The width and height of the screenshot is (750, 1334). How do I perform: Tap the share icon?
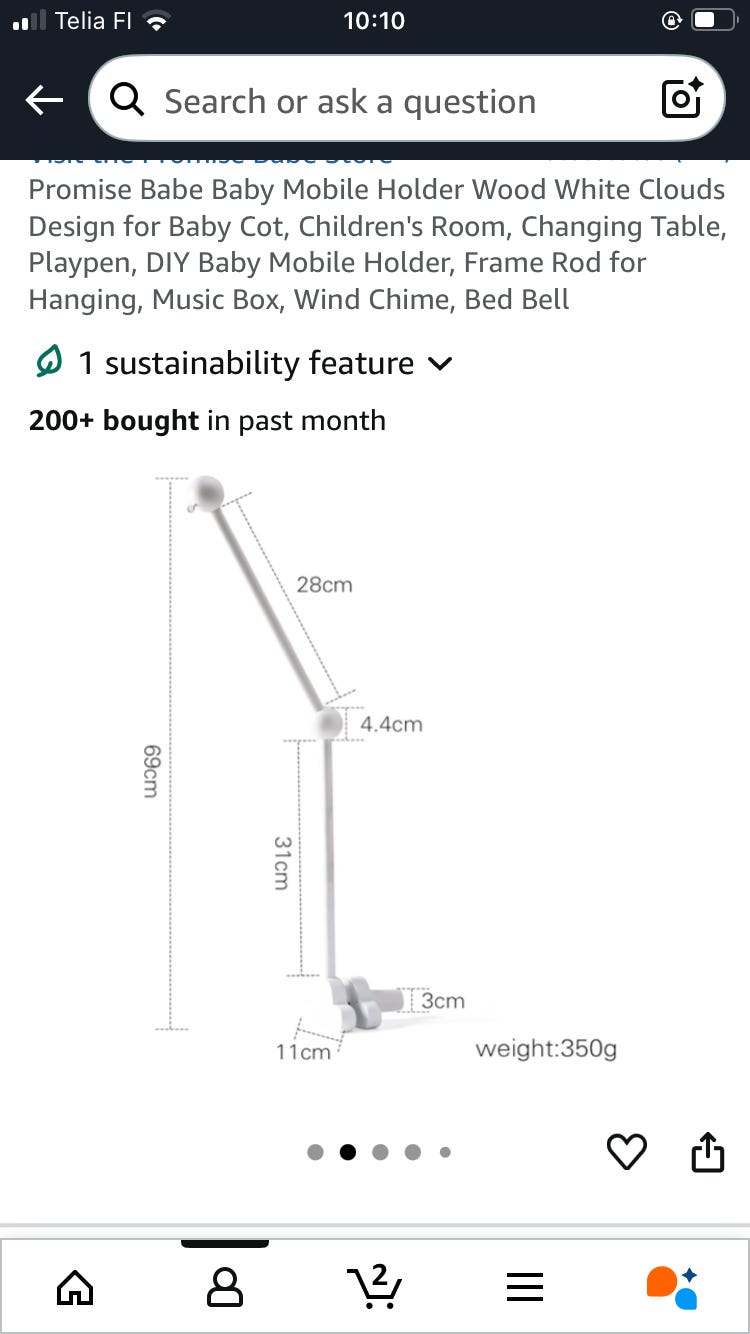(x=707, y=1151)
